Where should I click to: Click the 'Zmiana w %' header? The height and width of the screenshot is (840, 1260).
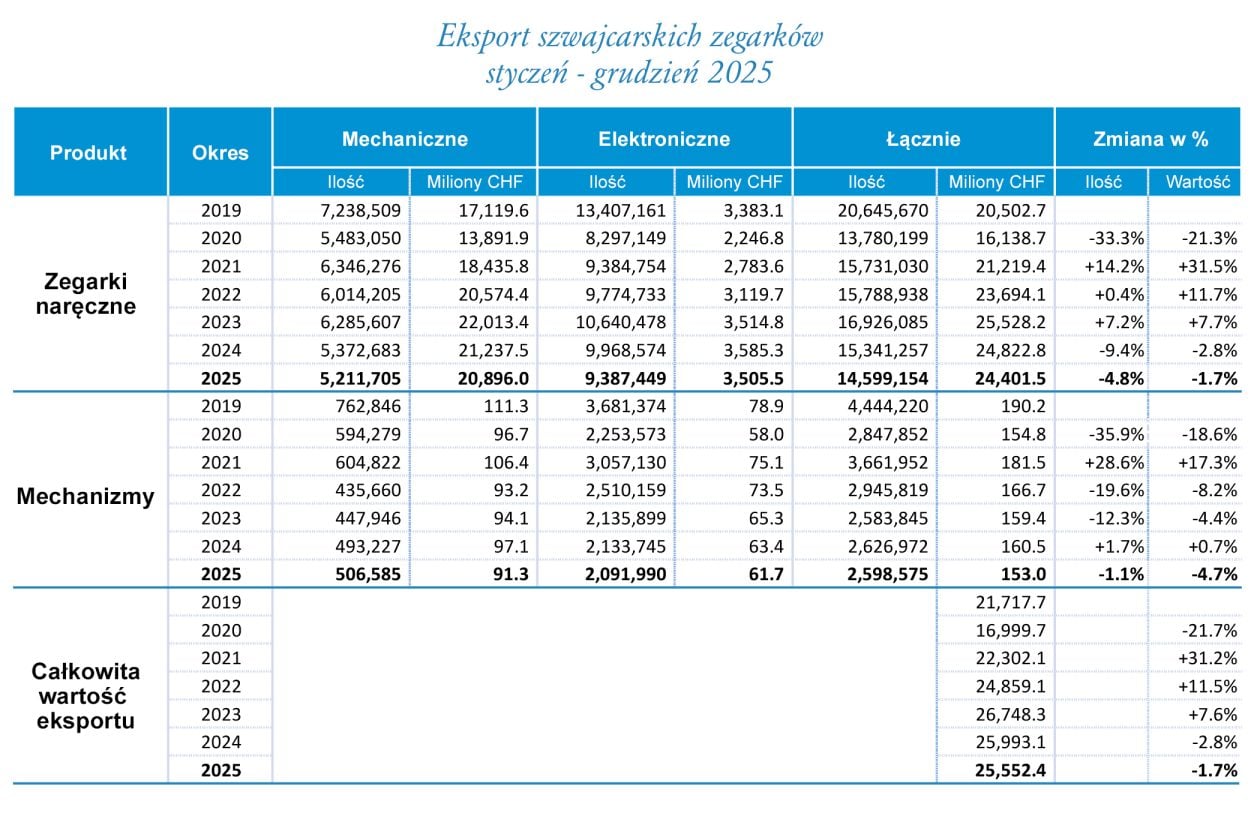coord(1150,139)
